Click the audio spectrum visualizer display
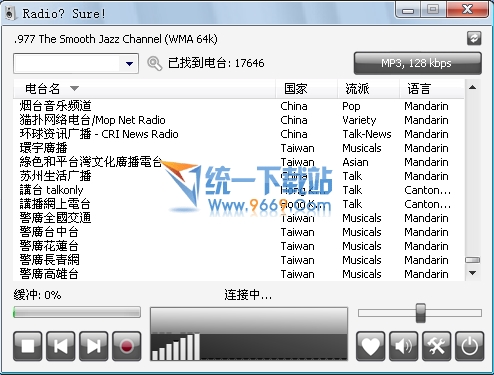This screenshot has height=375, width=494. [x=249, y=334]
